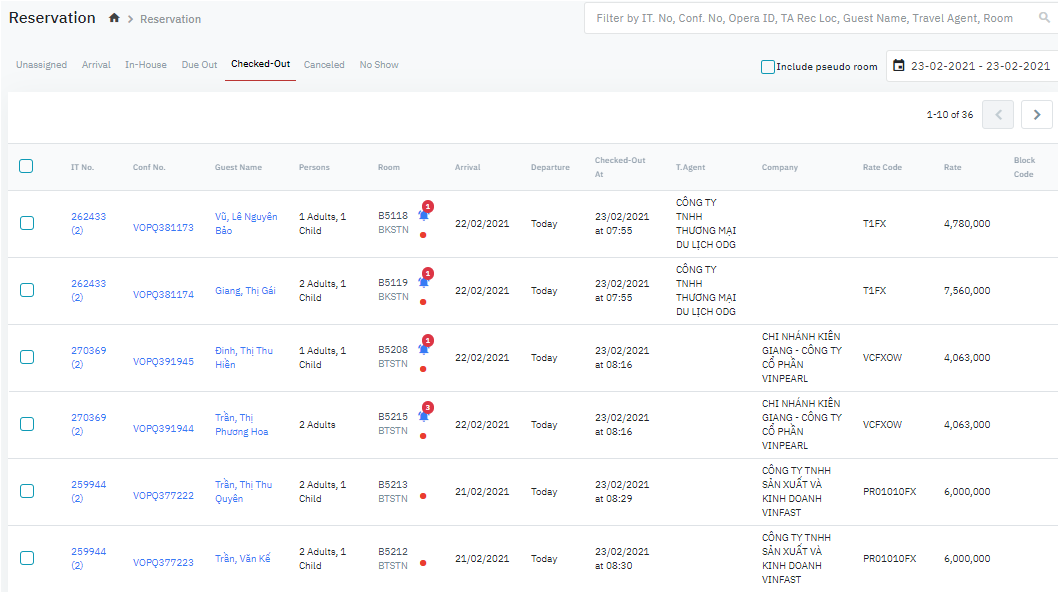Open the calendar date range icon
Viewport: 1059px width, 593px height.
click(899, 66)
